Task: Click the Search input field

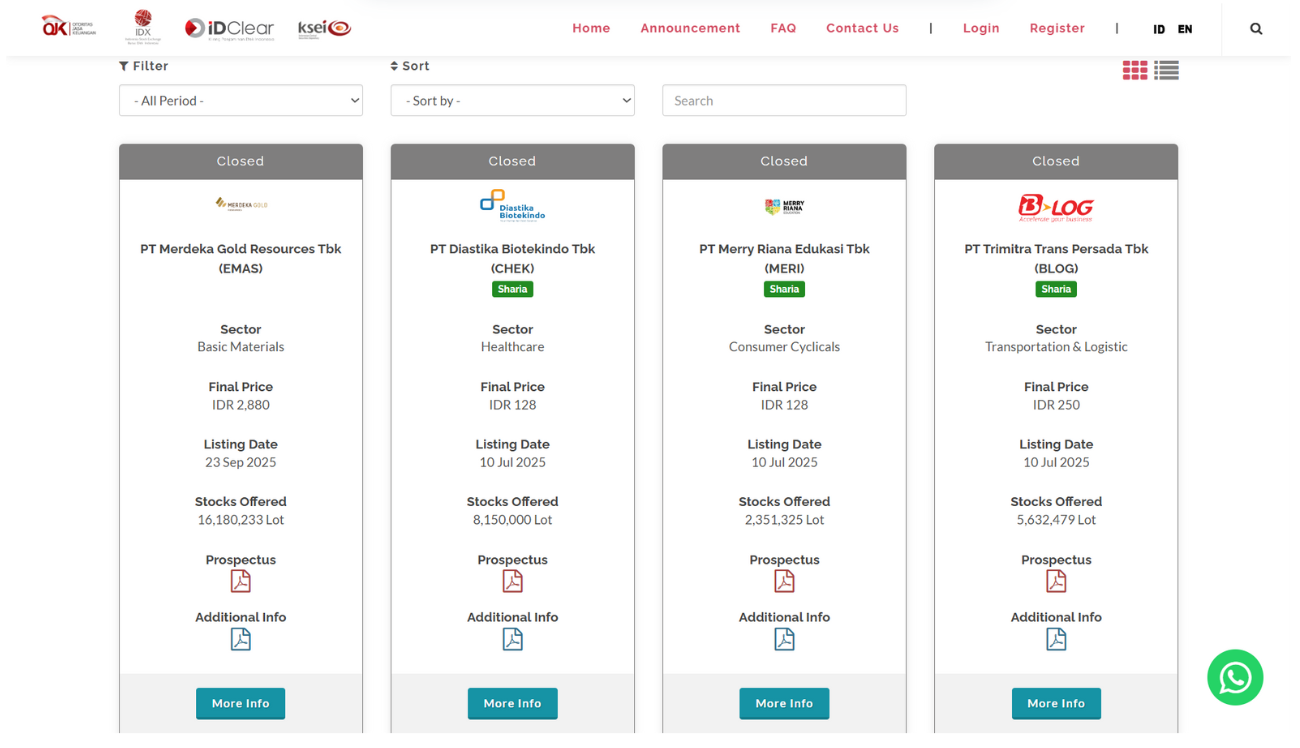Action: pos(784,100)
